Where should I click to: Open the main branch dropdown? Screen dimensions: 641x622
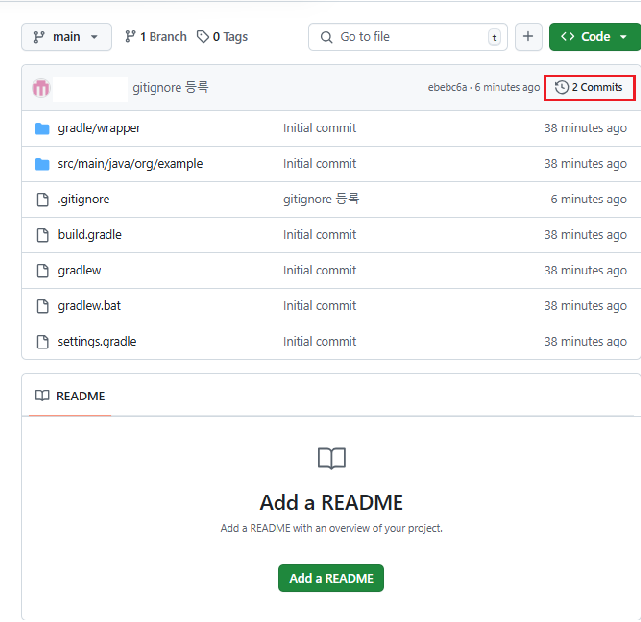click(x=66, y=37)
